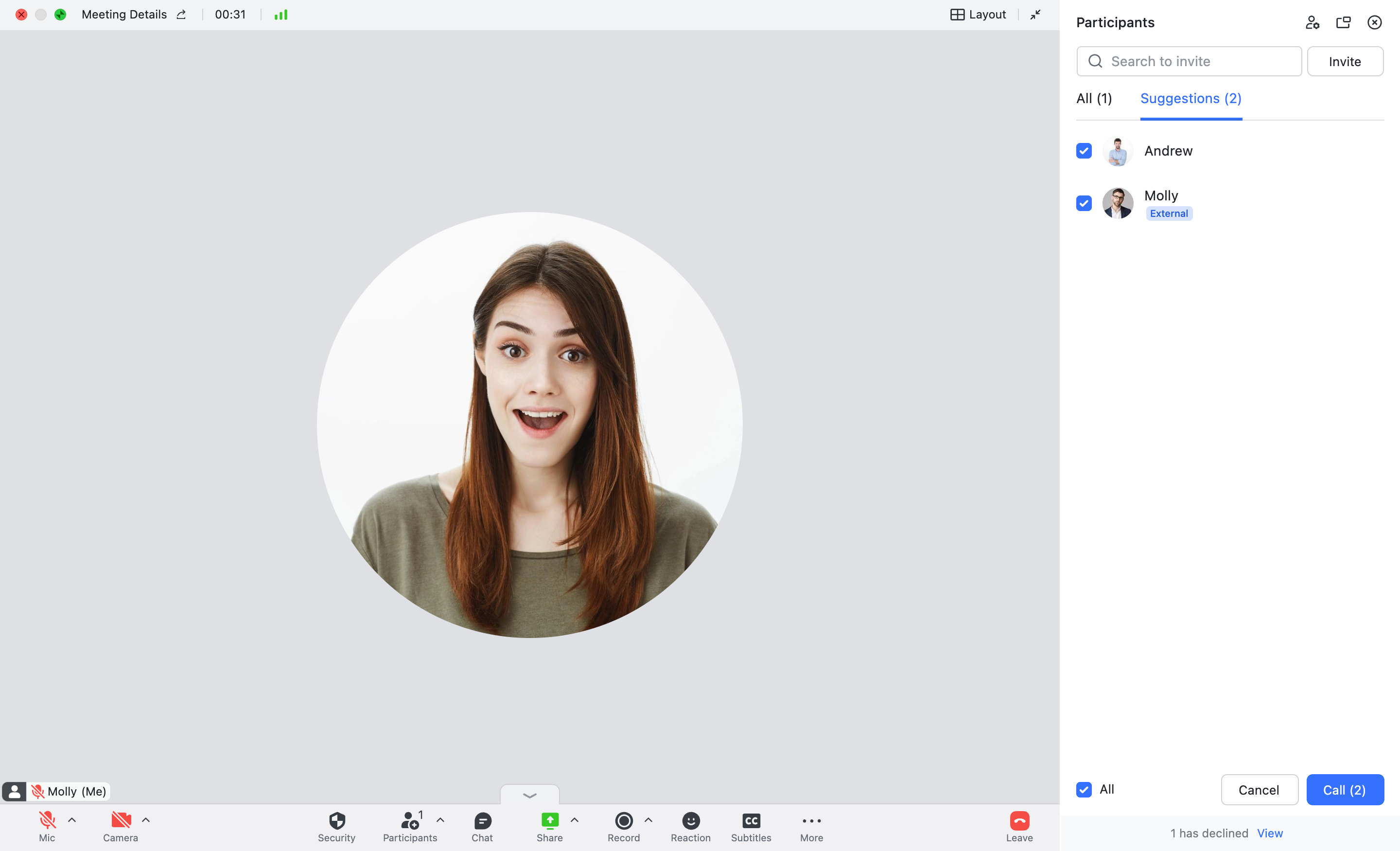The image size is (1400, 851).
Task: Change the meeting Layout
Action: tap(978, 14)
